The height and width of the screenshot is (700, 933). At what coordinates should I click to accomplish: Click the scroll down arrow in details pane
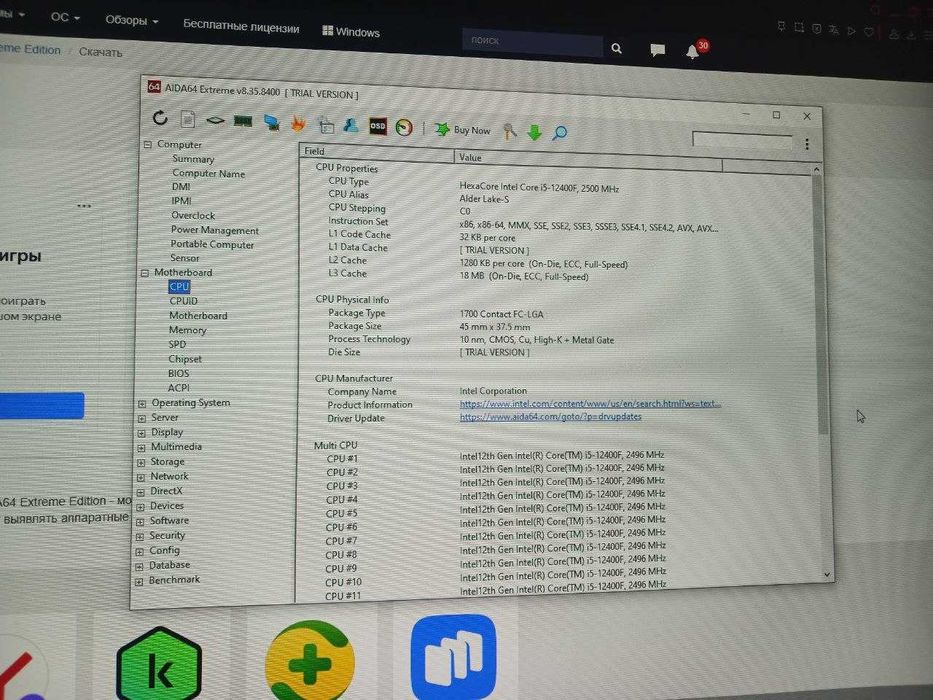[x=827, y=574]
